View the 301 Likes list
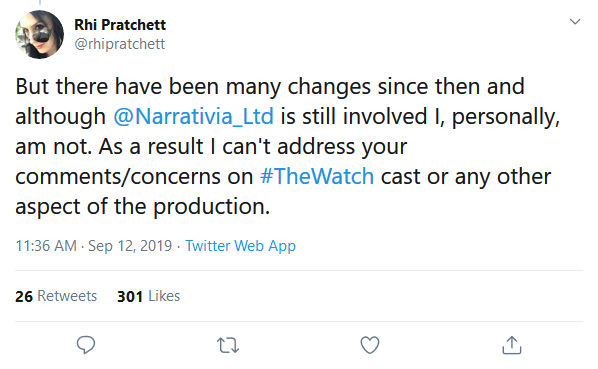 148,296
